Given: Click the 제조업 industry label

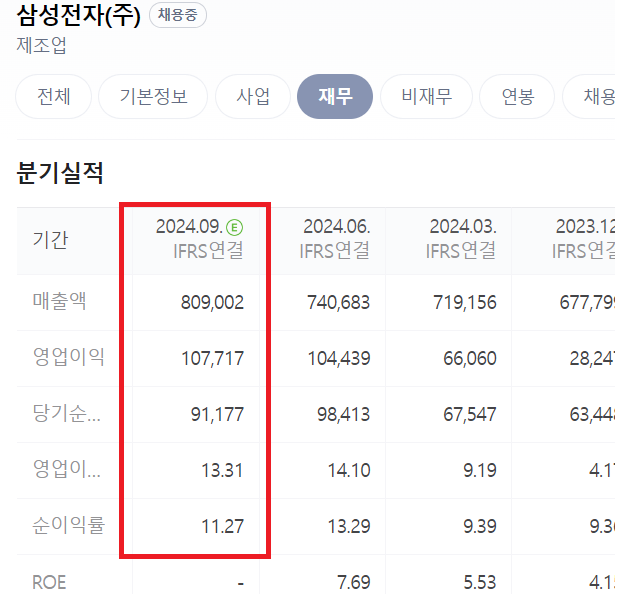Looking at the screenshot, I should pyautogui.click(x=41, y=45).
